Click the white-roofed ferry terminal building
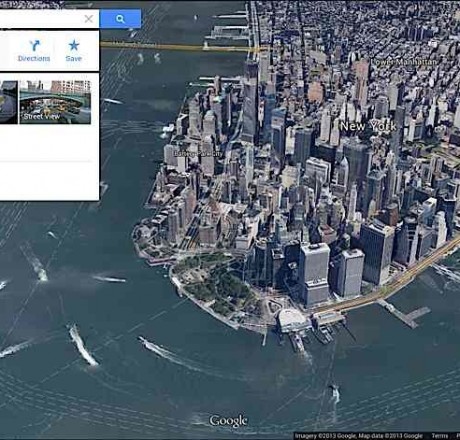This screenshot has height=440, width=460. tap(293, 319)
